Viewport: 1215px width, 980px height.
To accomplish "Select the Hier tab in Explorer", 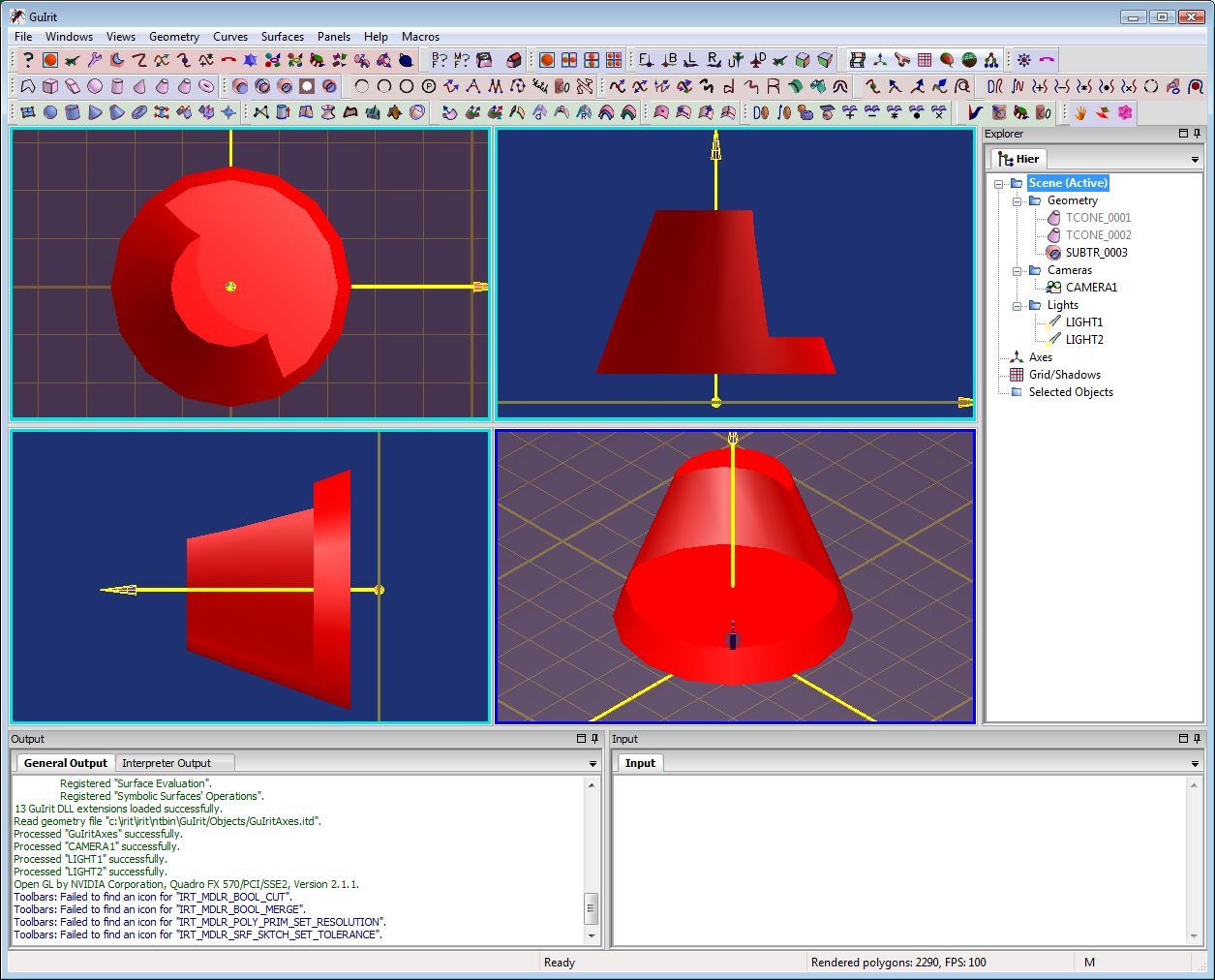I will [1018, 159].
